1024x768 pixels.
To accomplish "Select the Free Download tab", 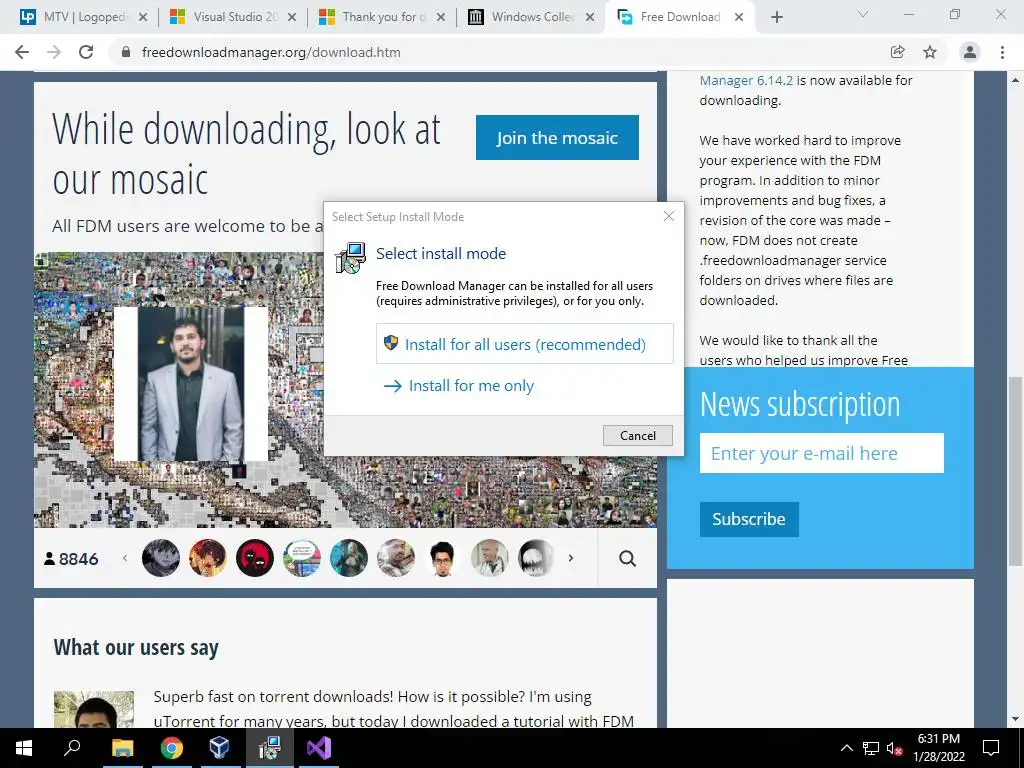I will [x=679, y=17].
